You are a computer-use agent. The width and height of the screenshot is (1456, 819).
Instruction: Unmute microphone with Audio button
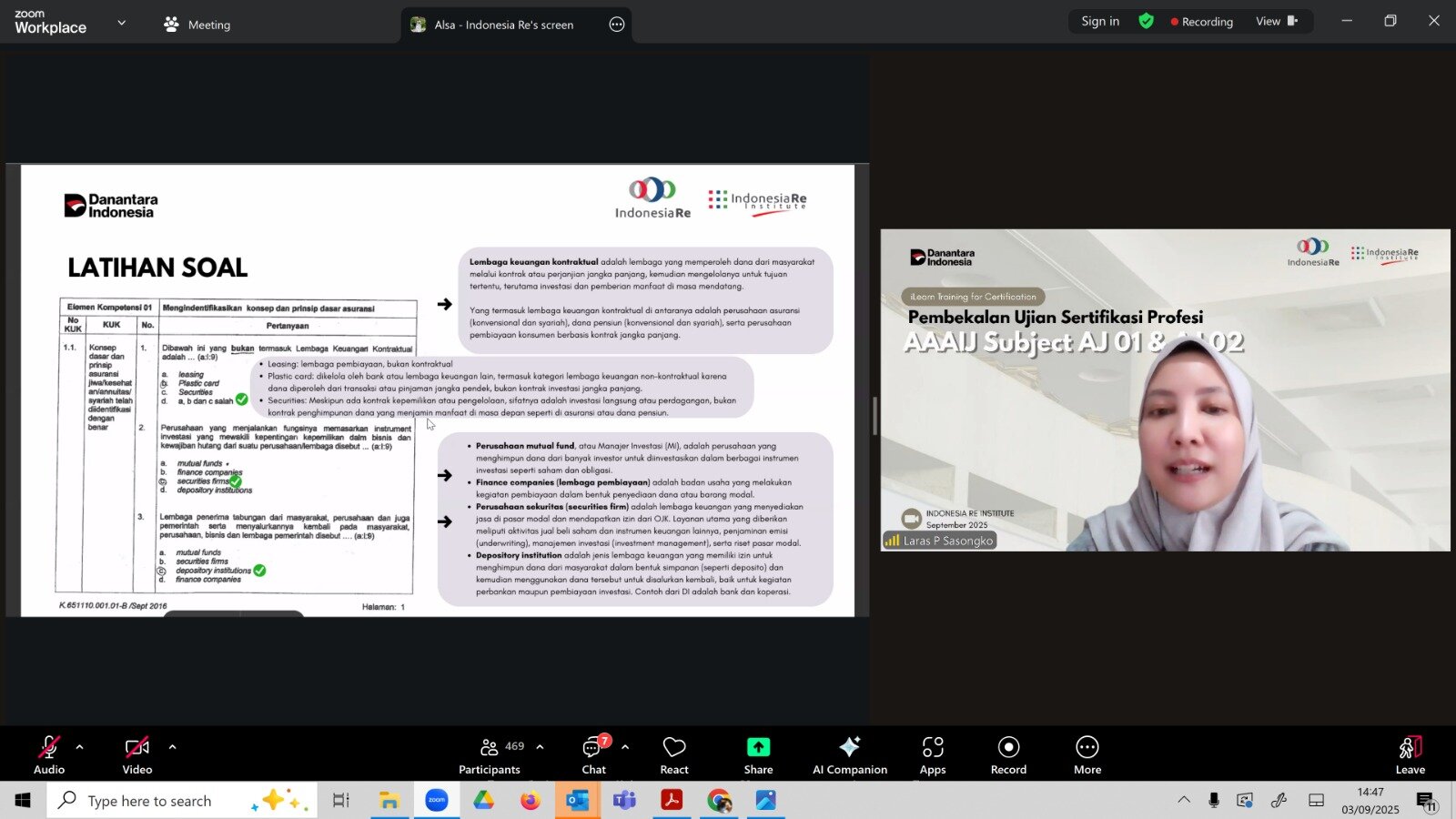point(49,754)
